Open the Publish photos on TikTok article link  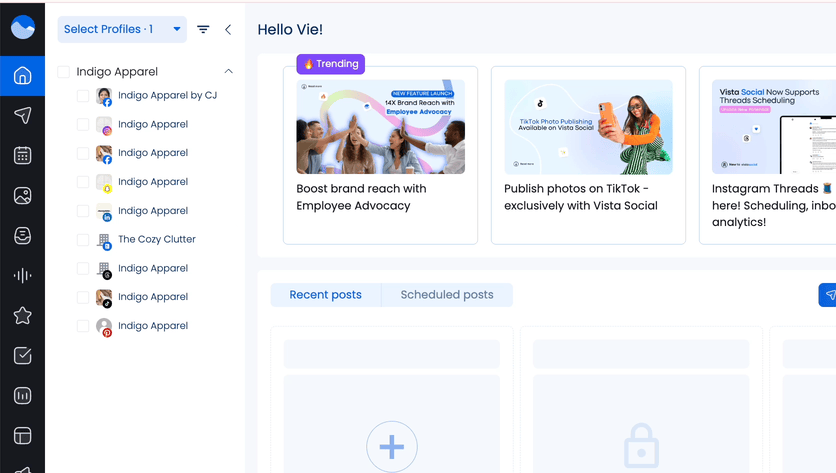tap(581, 197)
